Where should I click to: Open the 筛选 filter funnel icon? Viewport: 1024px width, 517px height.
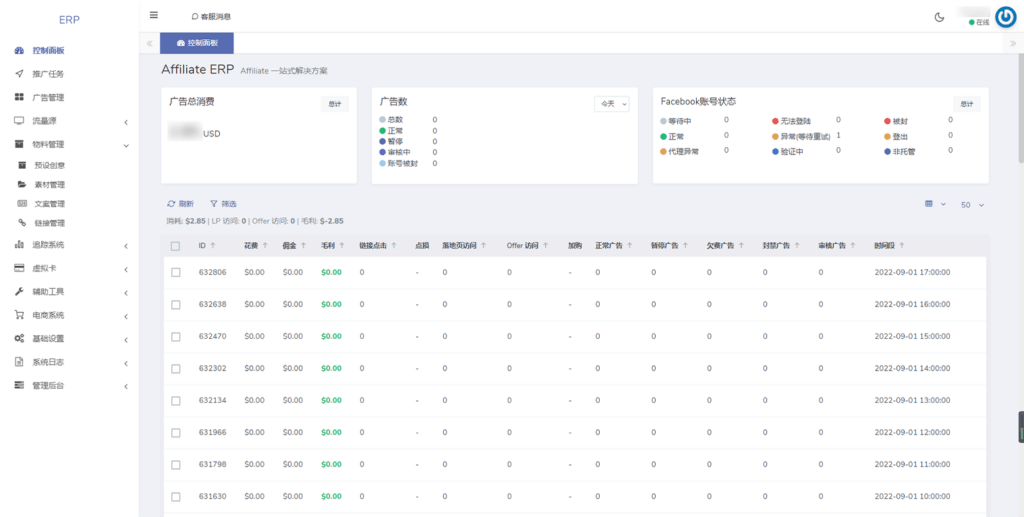click(213, 203)
